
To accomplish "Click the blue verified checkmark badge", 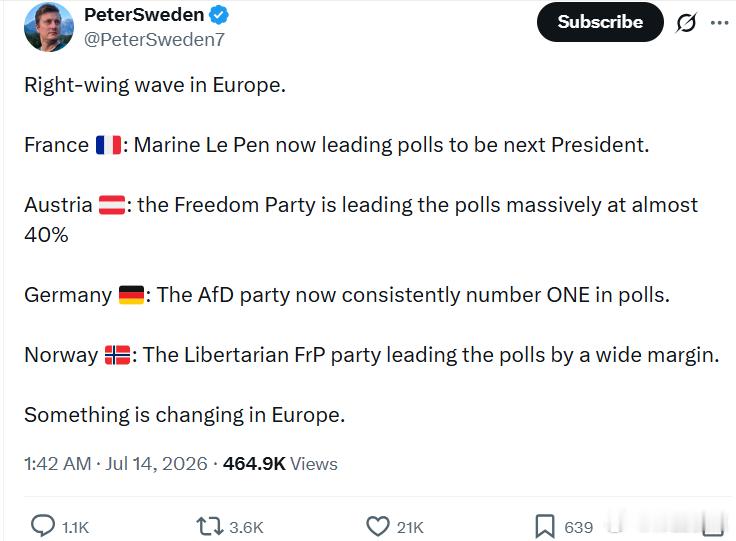I will (219, 15).
